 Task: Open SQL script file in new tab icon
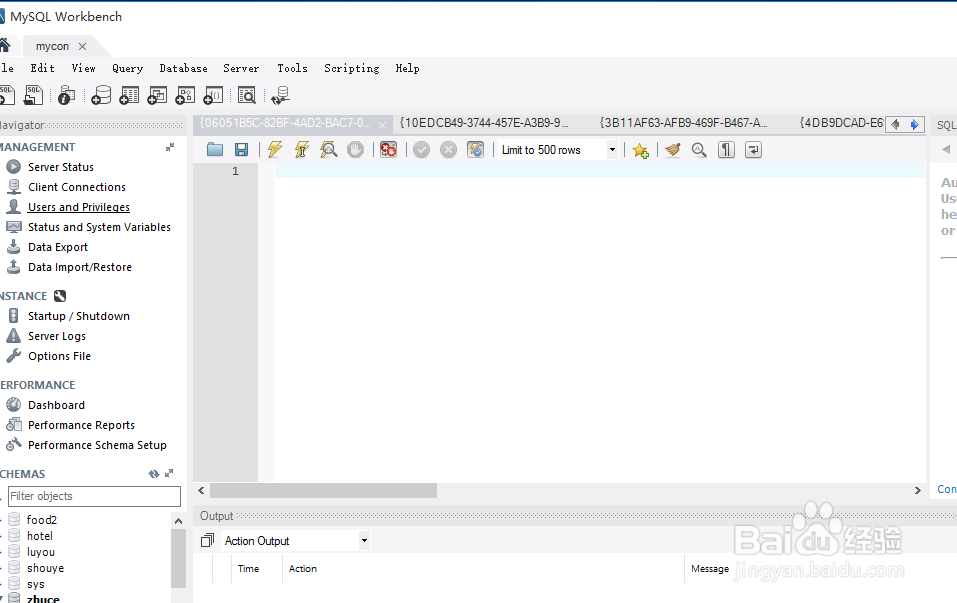(x=34, y=95)
